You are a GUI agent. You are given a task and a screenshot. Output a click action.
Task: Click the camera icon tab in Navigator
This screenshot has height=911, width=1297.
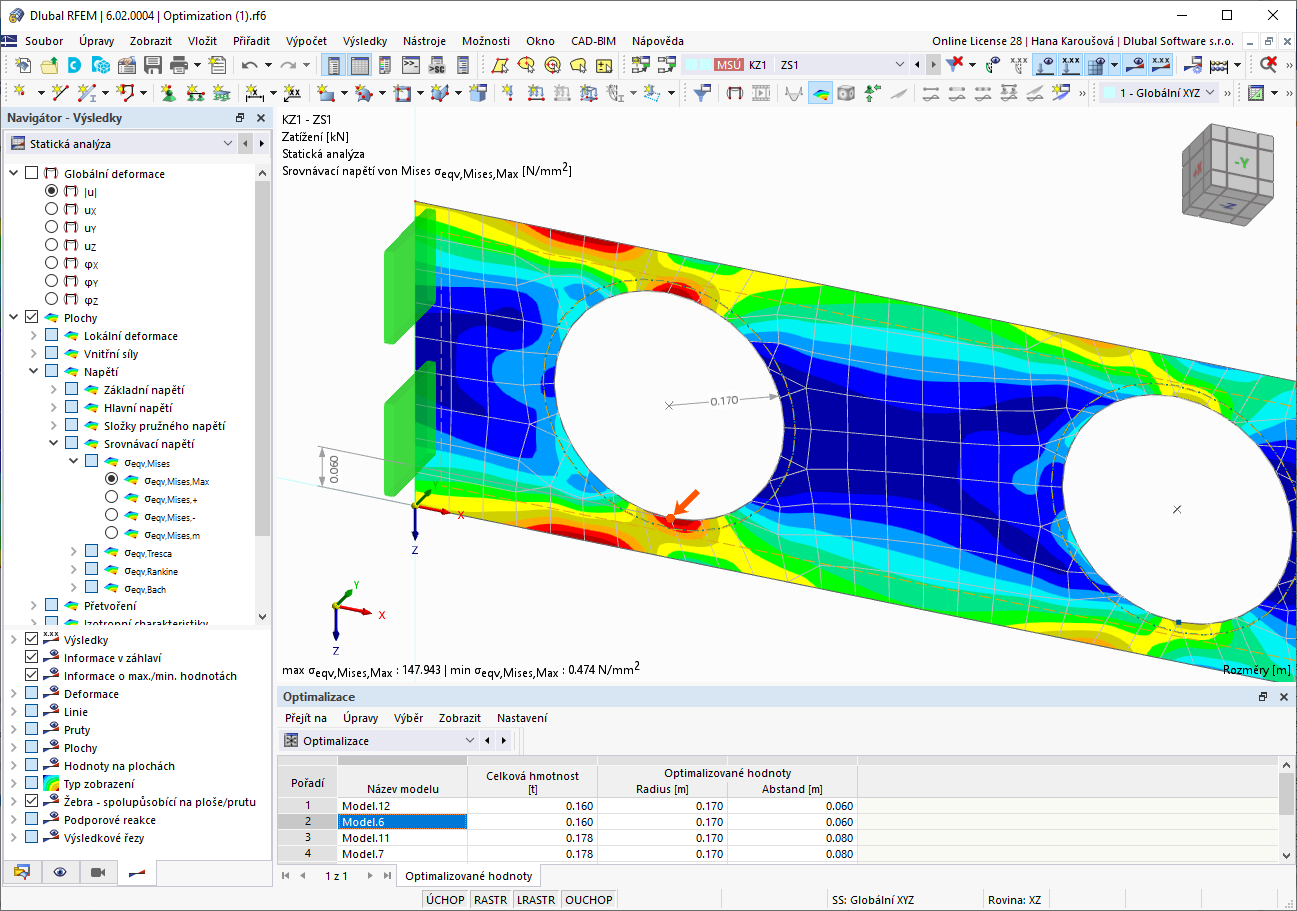pos(98,872)
